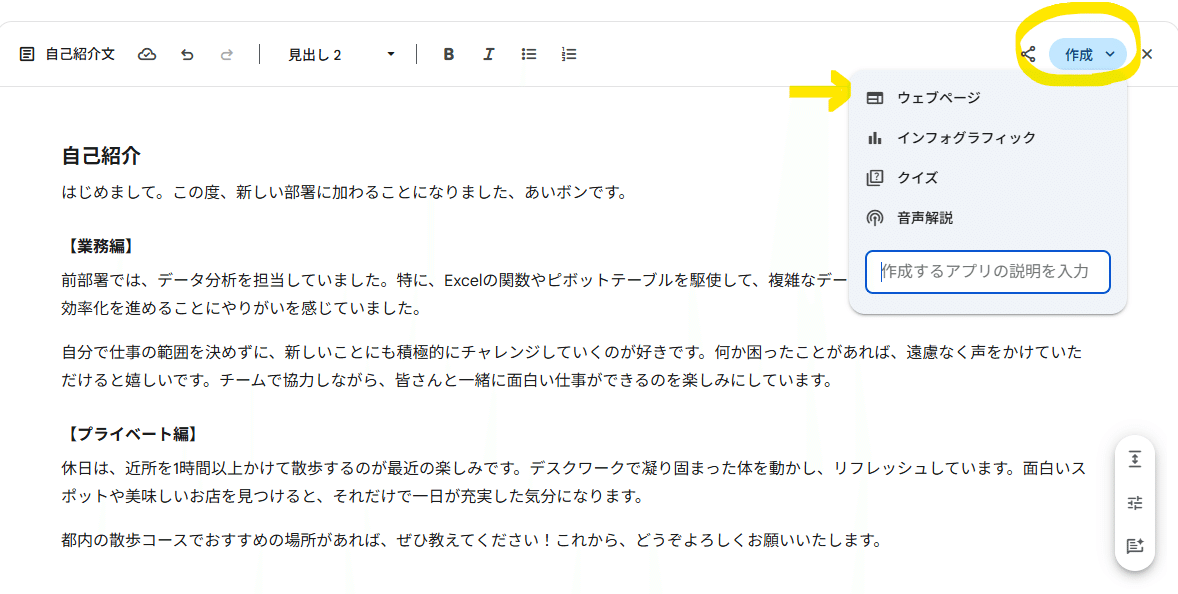The height and width of the screenshot is (594, 1178).
Task: Apply numbered list formatting
Action: 568,54
